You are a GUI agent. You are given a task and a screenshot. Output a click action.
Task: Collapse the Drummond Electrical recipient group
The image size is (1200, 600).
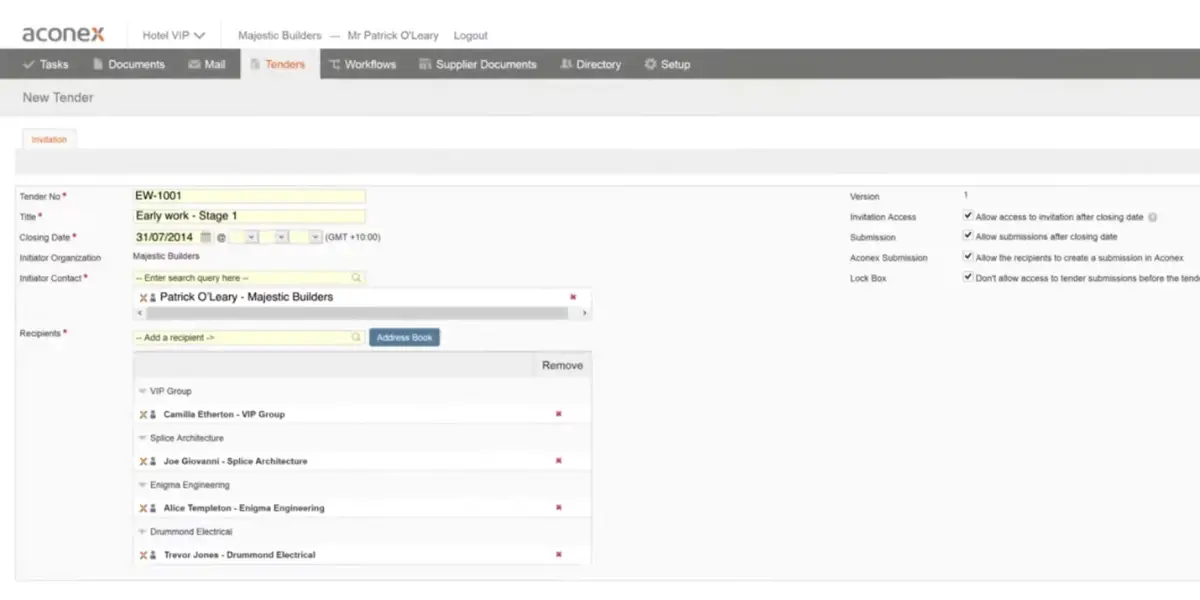click(142, 532)
